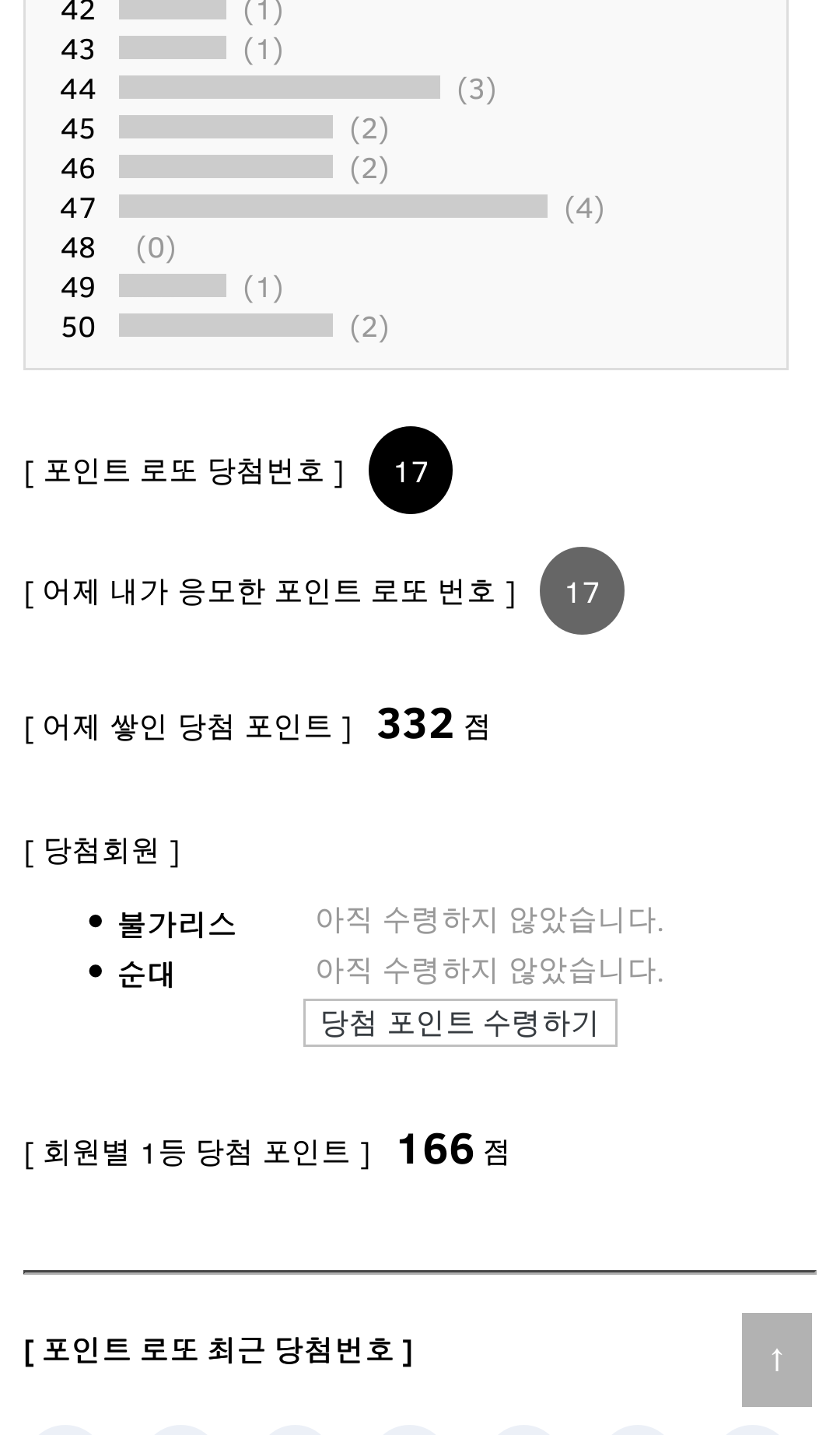This screenshot has height=1435, width=840.
Task: Click the bar for number 45
Action: [x=226, y=128]
